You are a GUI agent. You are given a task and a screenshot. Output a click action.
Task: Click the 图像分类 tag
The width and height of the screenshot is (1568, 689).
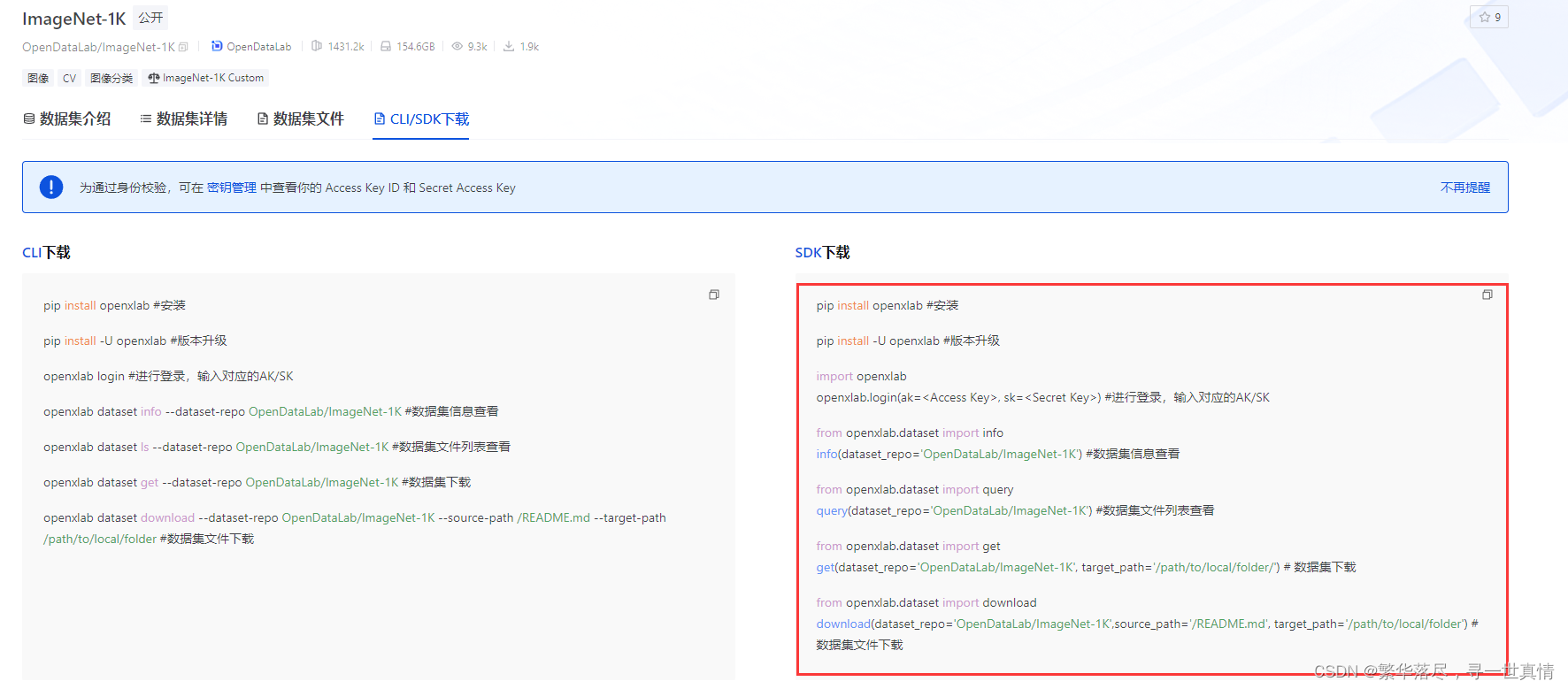tap(111, 78)
